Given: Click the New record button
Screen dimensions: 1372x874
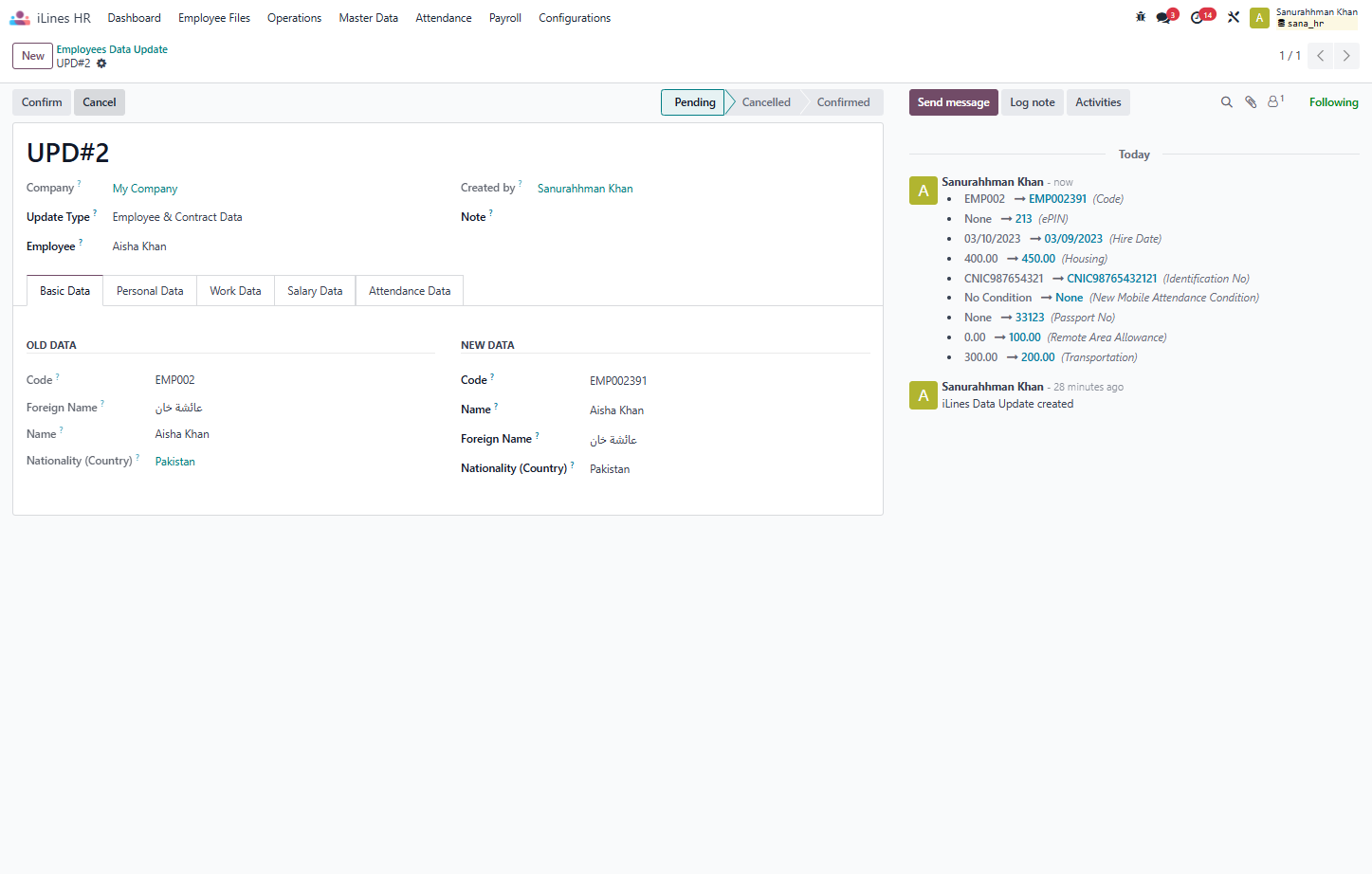Looking at the screenshot, I should click(x=33, y=56).
